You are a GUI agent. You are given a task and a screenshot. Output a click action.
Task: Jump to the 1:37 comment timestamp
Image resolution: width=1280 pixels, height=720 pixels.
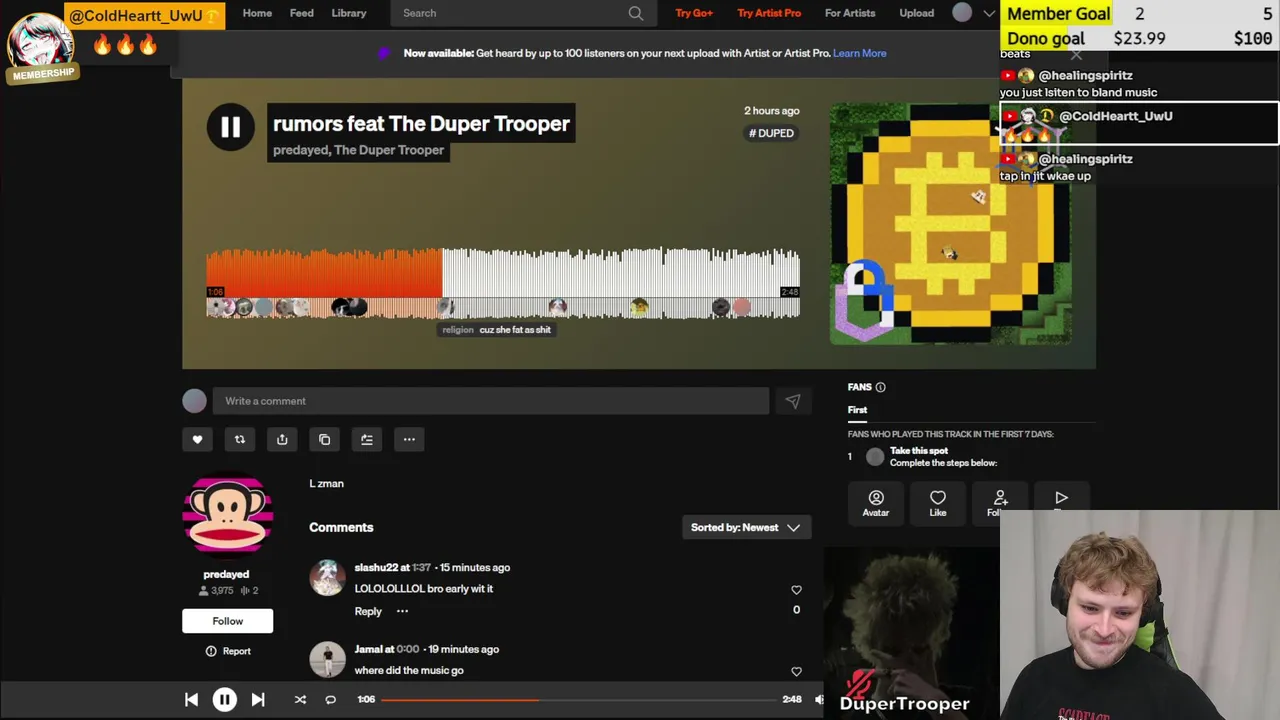point(422,567)
